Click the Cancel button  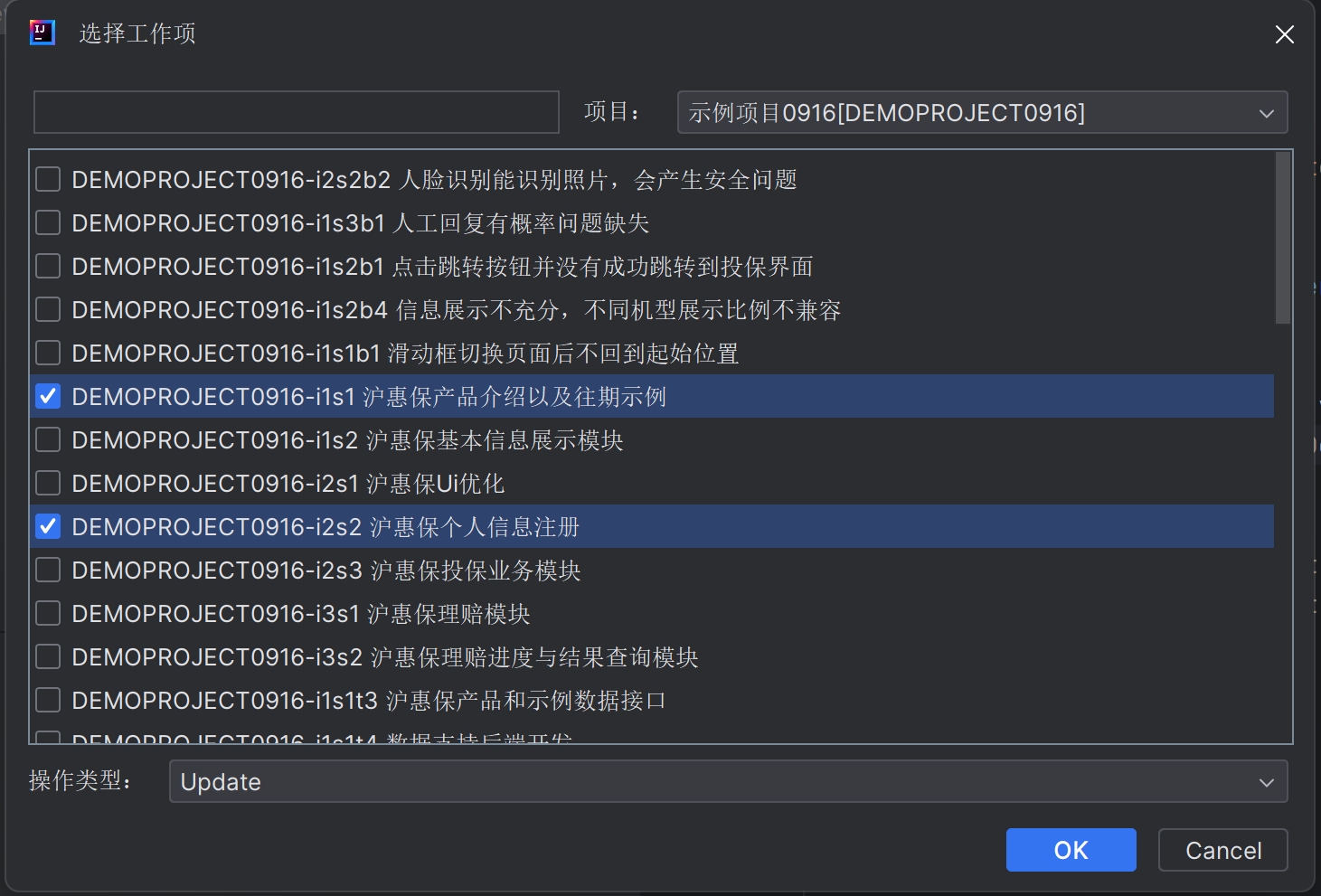[x=1222, y=850]
